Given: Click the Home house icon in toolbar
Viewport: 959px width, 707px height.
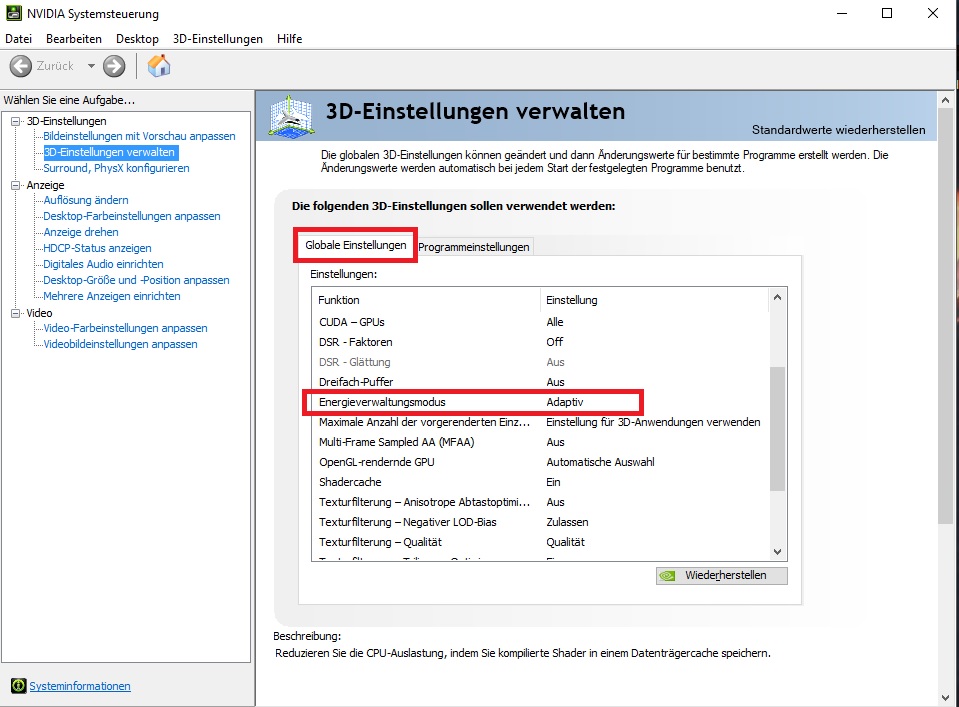Looking at the screenshot, I should 158,66.
